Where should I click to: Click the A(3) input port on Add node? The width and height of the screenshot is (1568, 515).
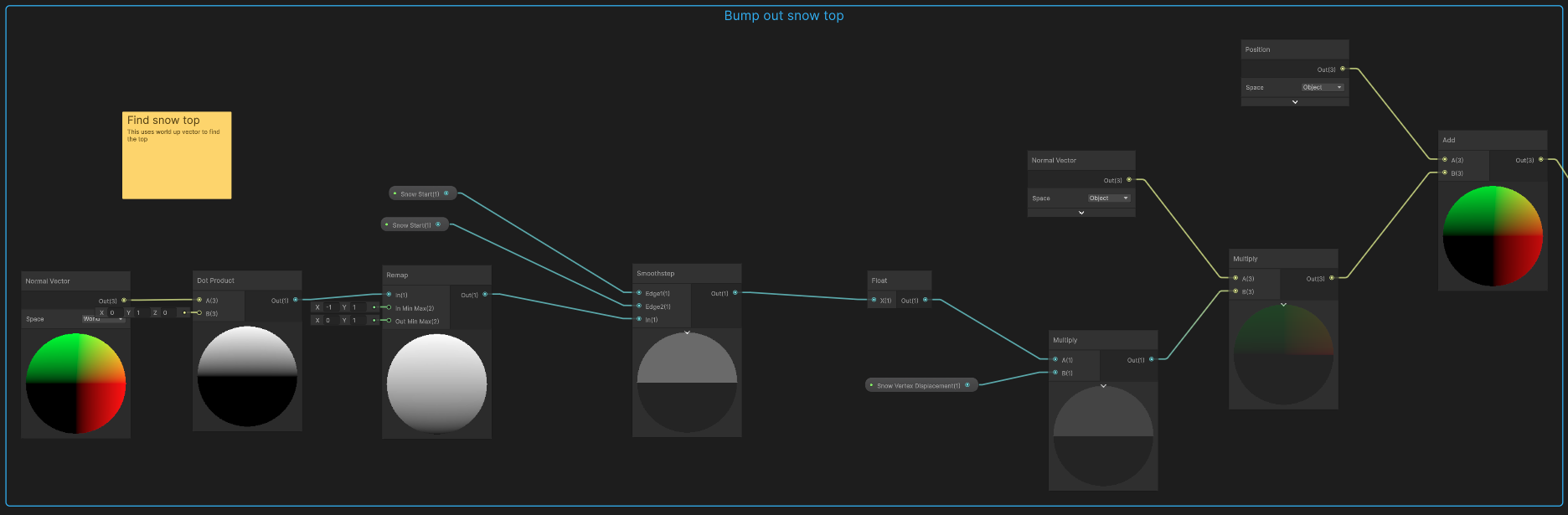pyautogui.click(x=1445, y=159)
